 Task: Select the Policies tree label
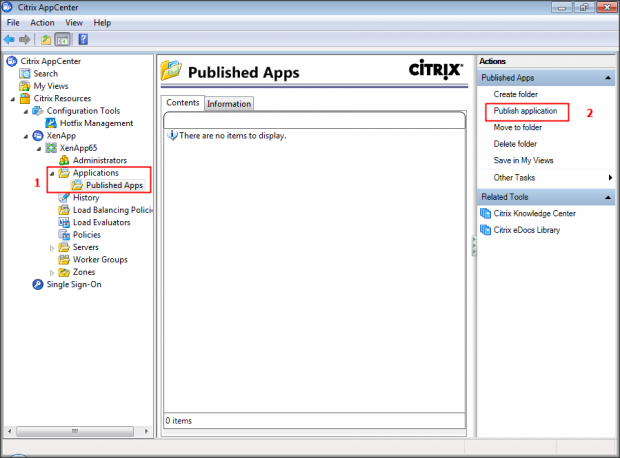(x=87, y=235)
